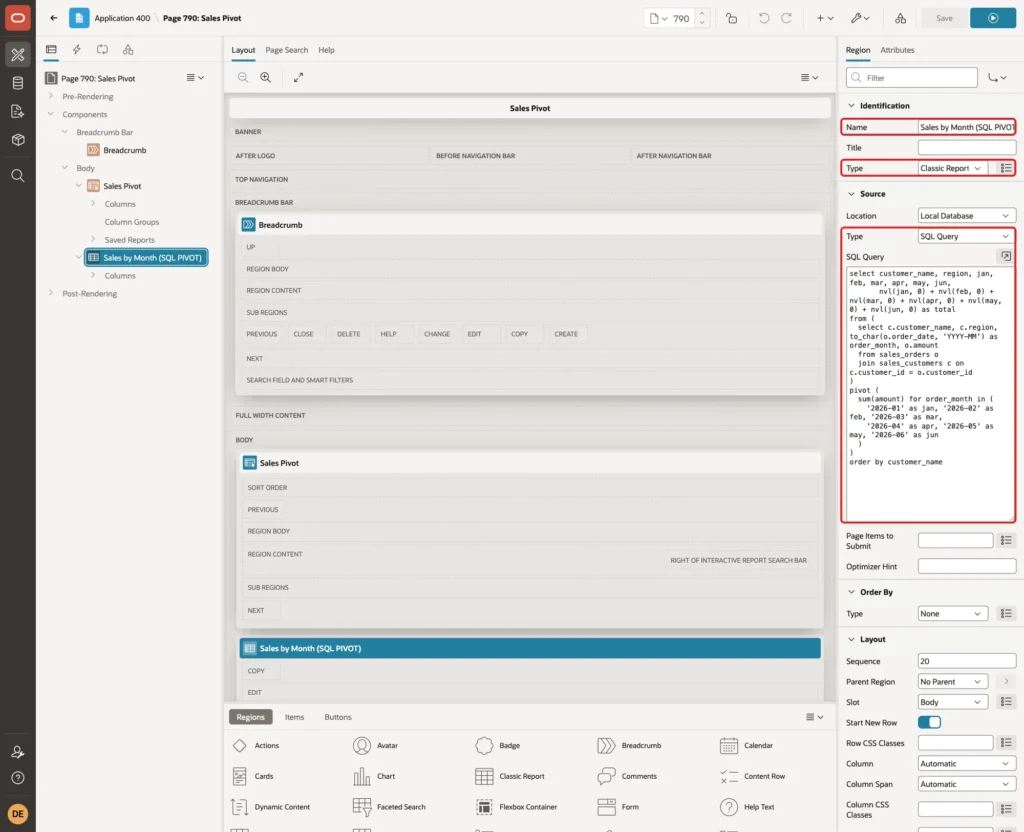Open the SQL Query code editor icon

[1006, 256]
